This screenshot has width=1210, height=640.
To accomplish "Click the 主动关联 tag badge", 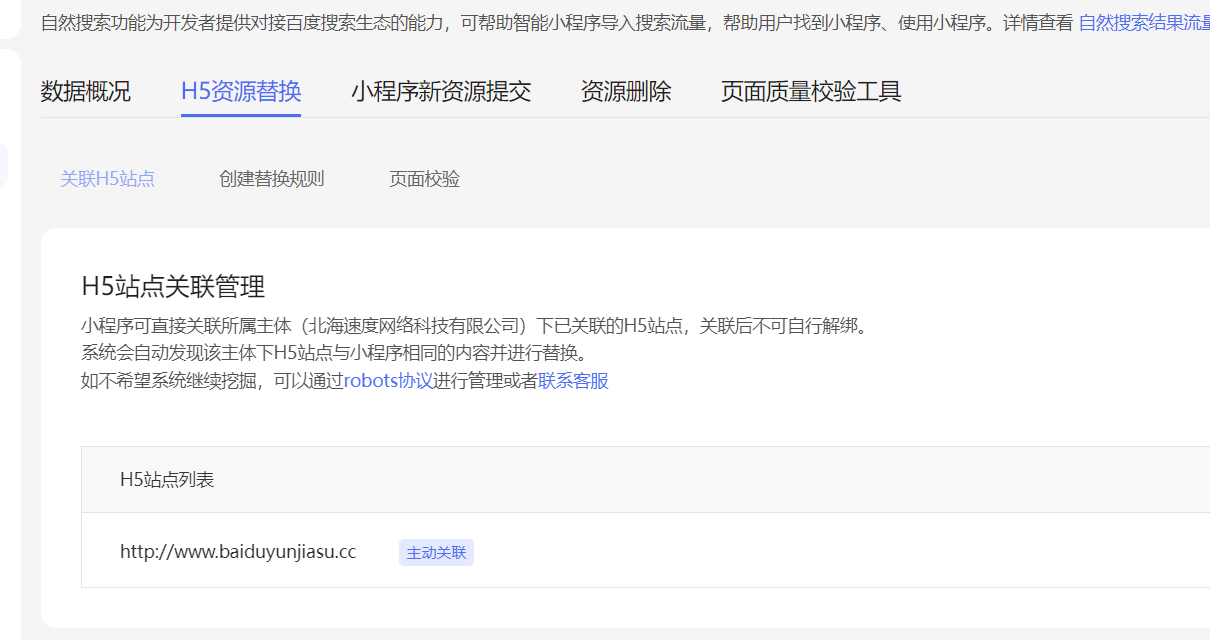I will (x=436, y=553).
